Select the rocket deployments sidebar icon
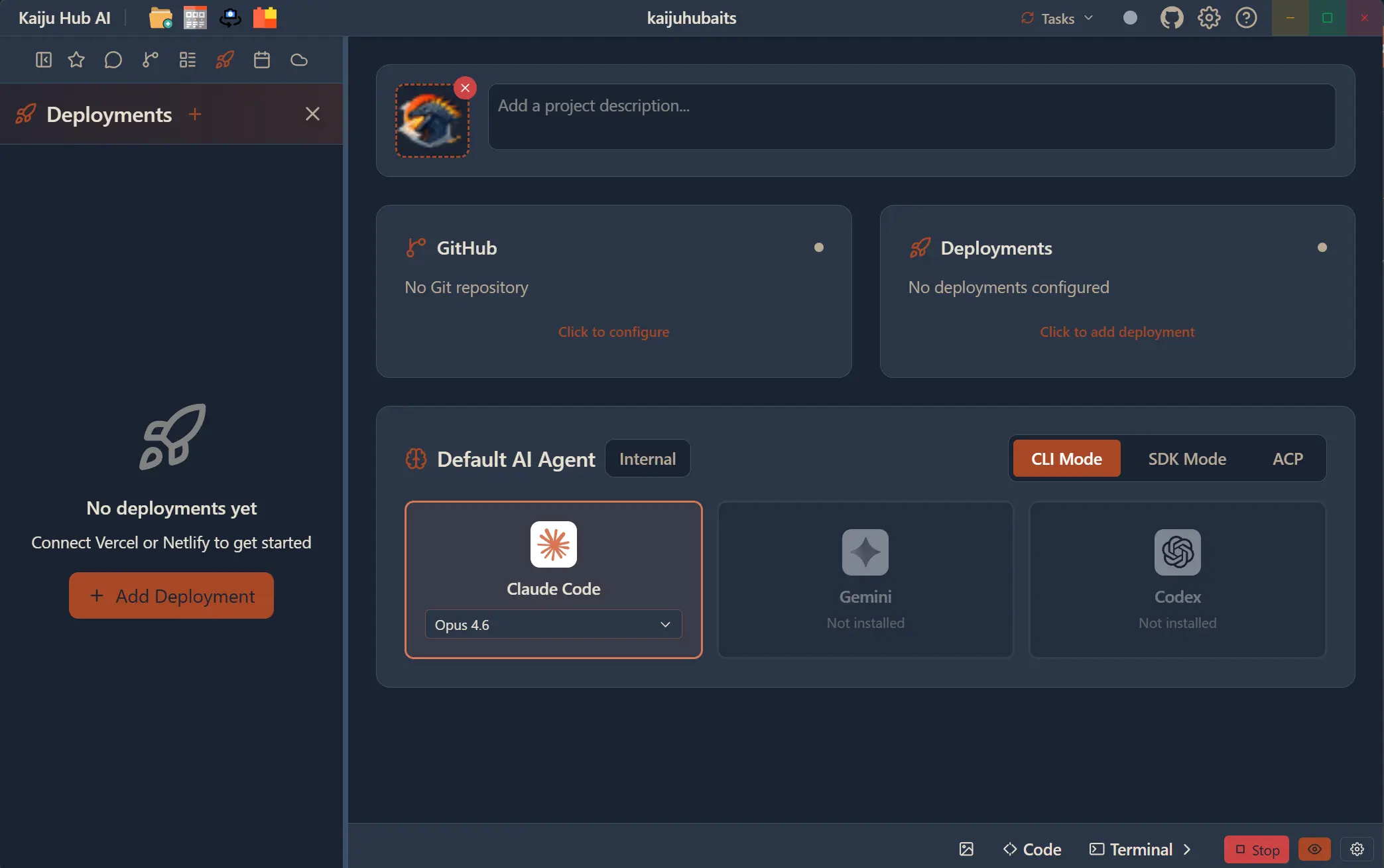Screen dimensions: 1384x868 point(225,60)
